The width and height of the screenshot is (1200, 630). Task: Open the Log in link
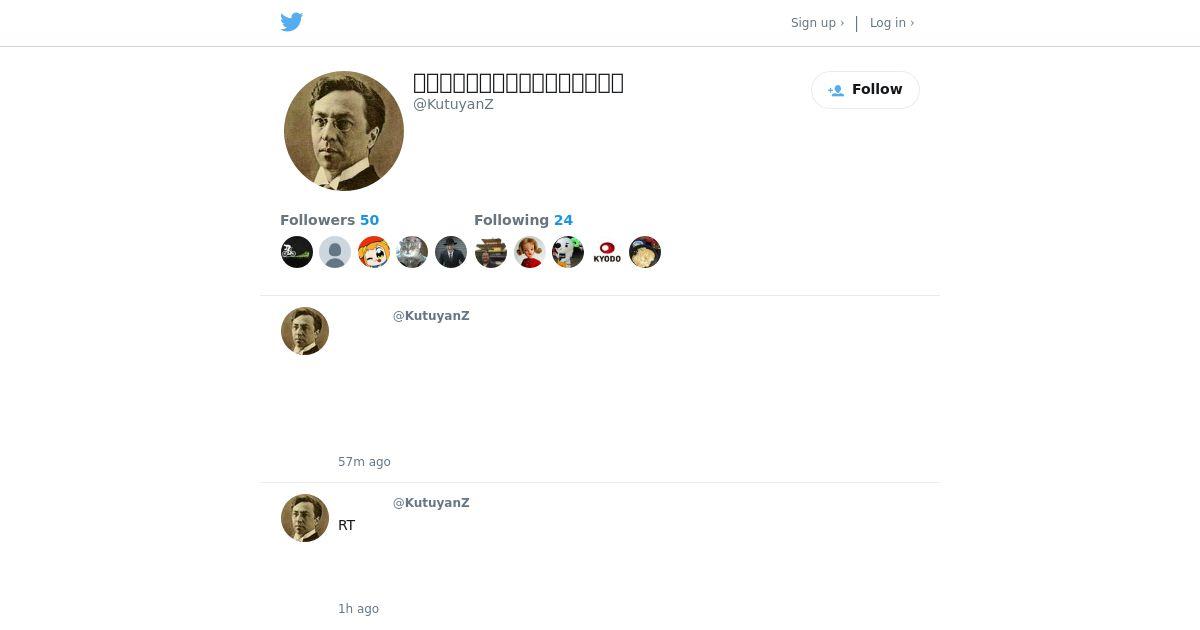[892, 23]
